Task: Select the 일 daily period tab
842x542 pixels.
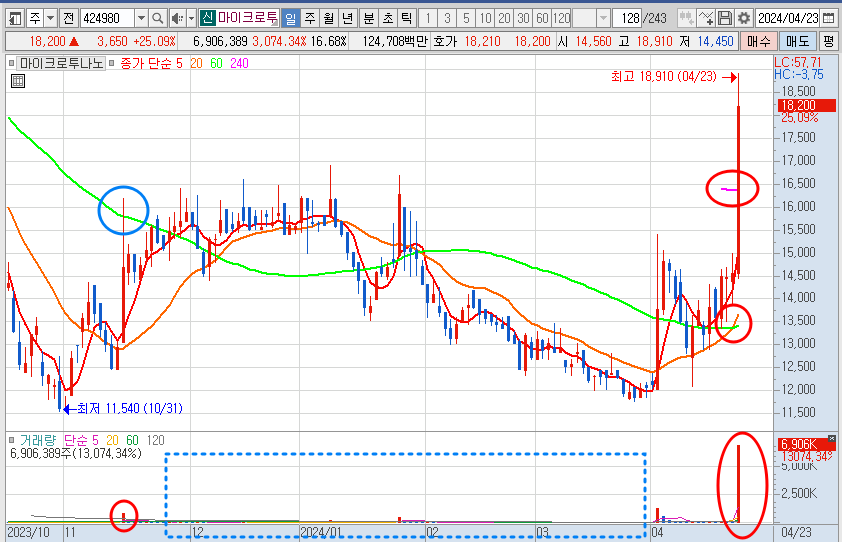Action: click(291, 19)
